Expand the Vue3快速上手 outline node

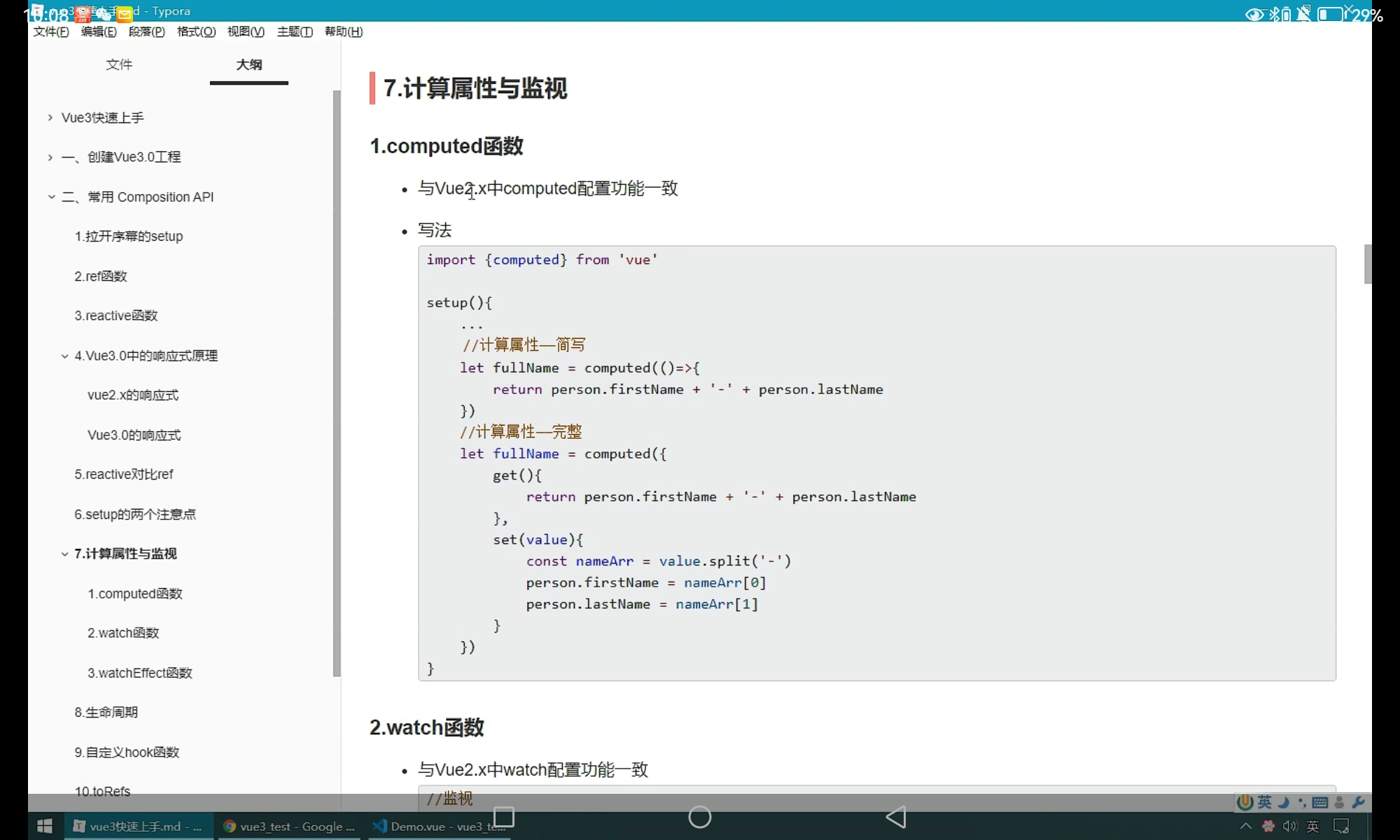click(50, 118)
